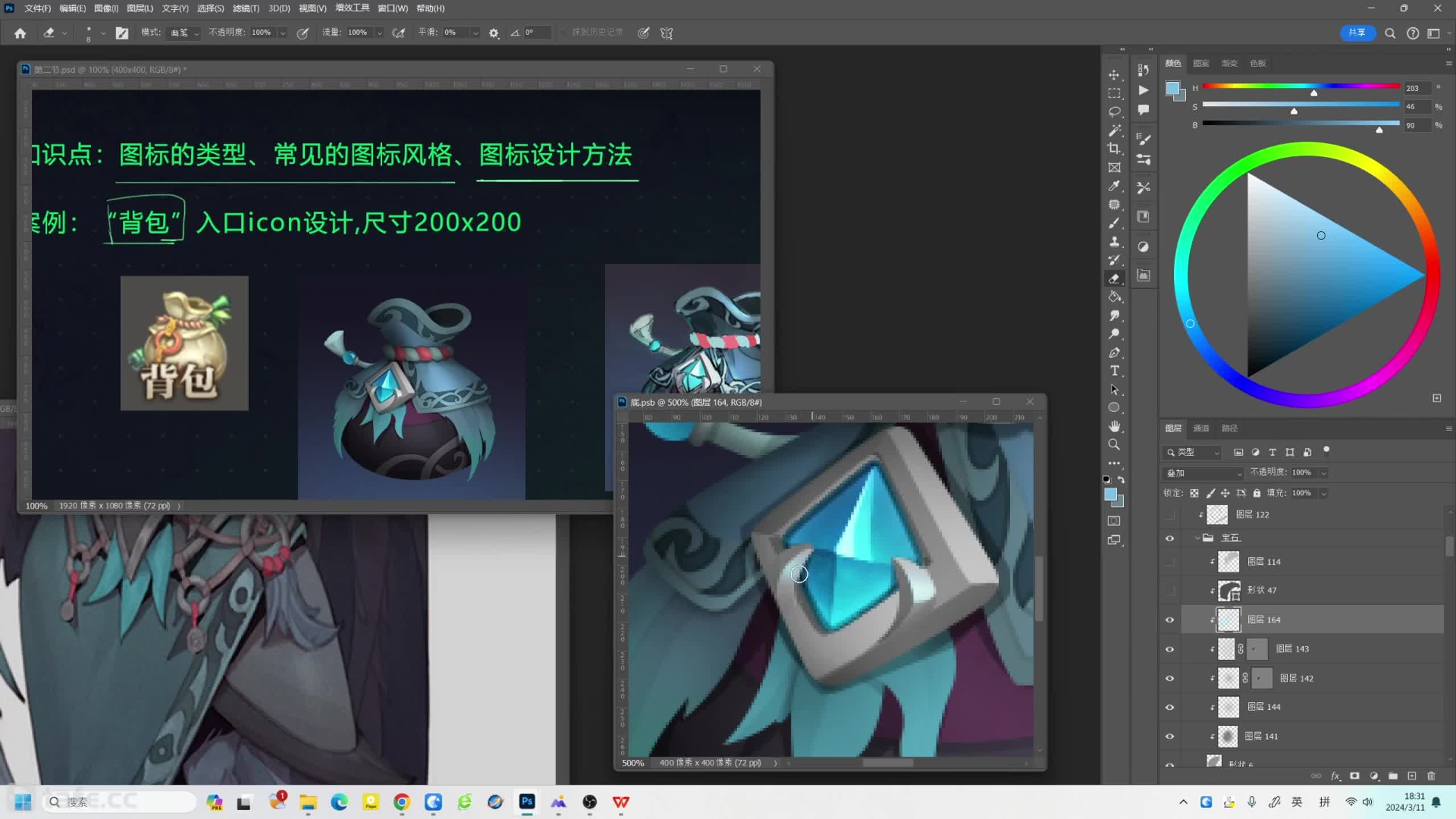Select the Crop tool
The height and width of the screenshot is (819, 1456).
point(1114,148)
